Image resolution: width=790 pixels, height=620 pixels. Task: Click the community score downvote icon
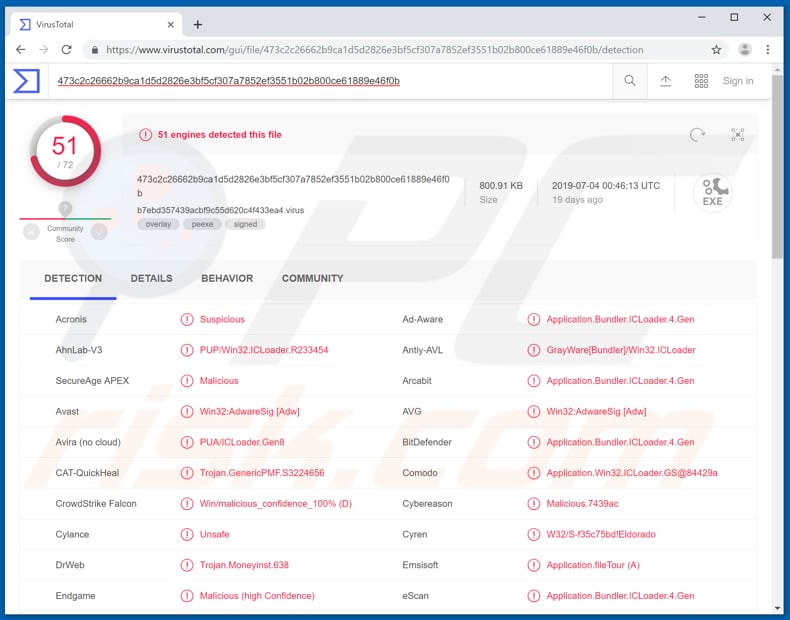click(31, 232)
